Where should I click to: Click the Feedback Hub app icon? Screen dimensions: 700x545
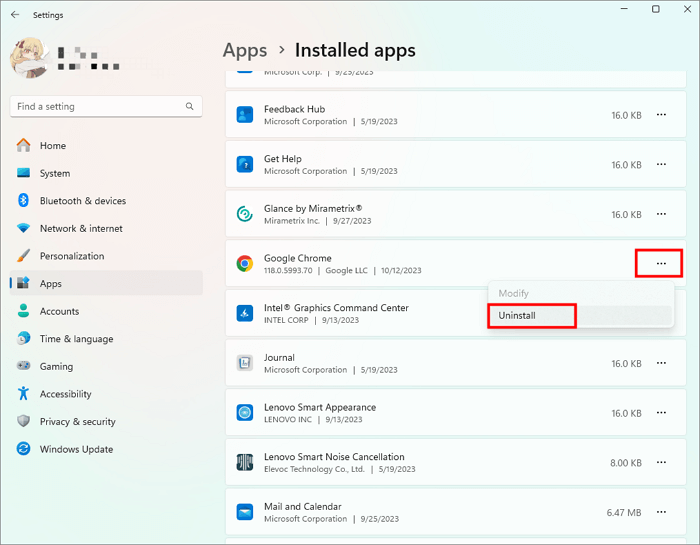(244, 115)
